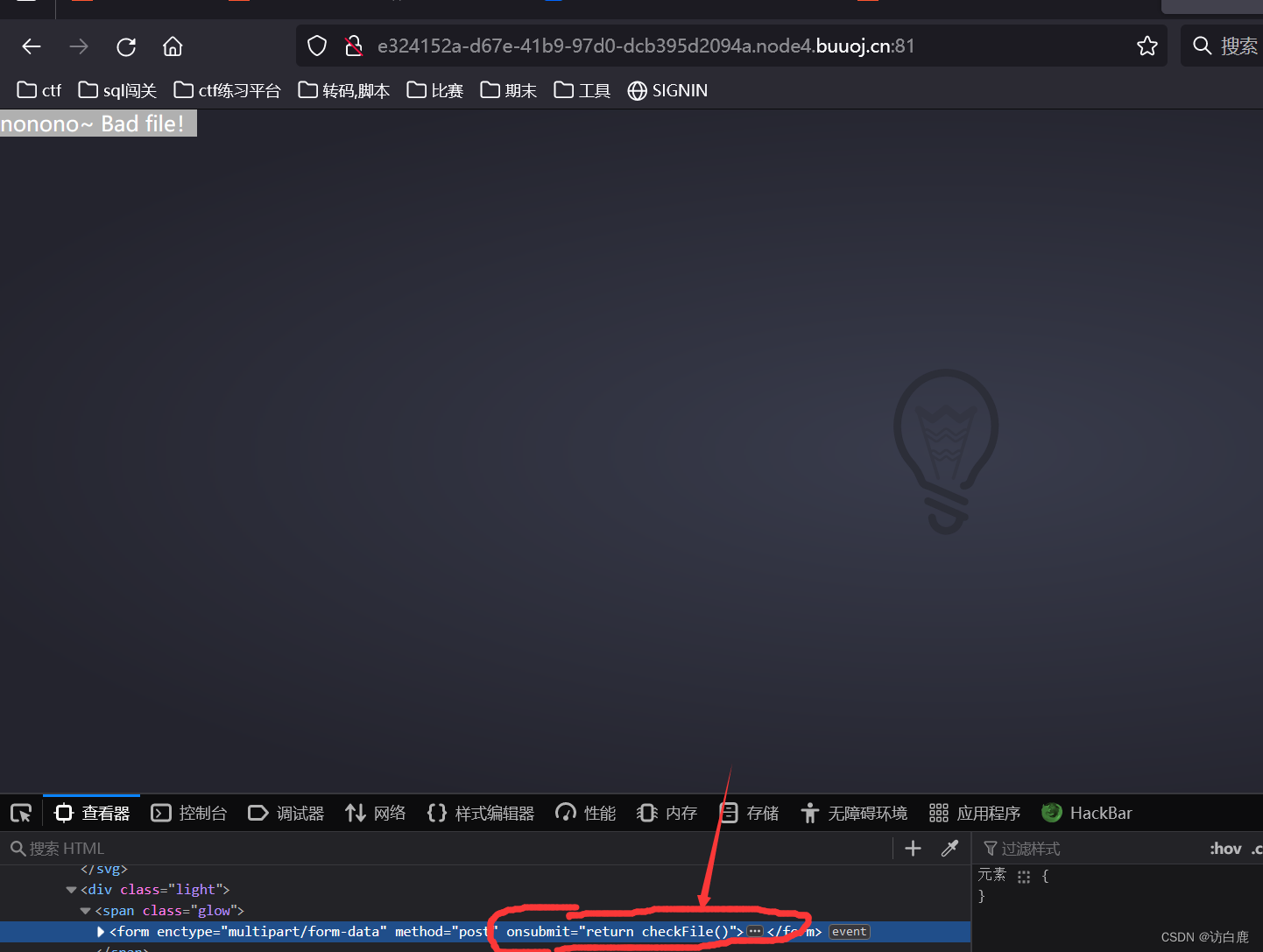Pick a page color with the eyedropper
This screenshot has height=952, width=1263.
(x=949, y=849)
